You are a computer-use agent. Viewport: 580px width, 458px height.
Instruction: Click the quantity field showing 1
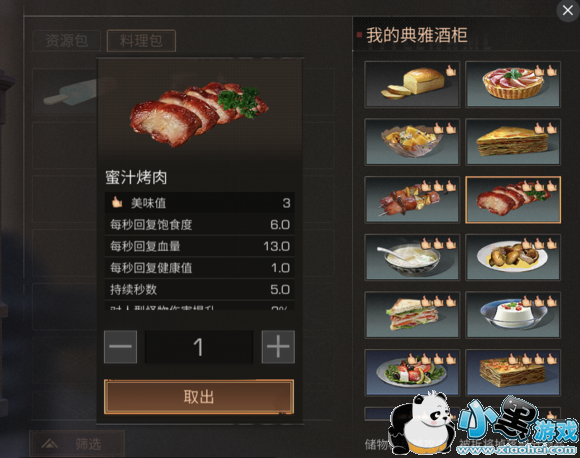(x=199, y=347)
